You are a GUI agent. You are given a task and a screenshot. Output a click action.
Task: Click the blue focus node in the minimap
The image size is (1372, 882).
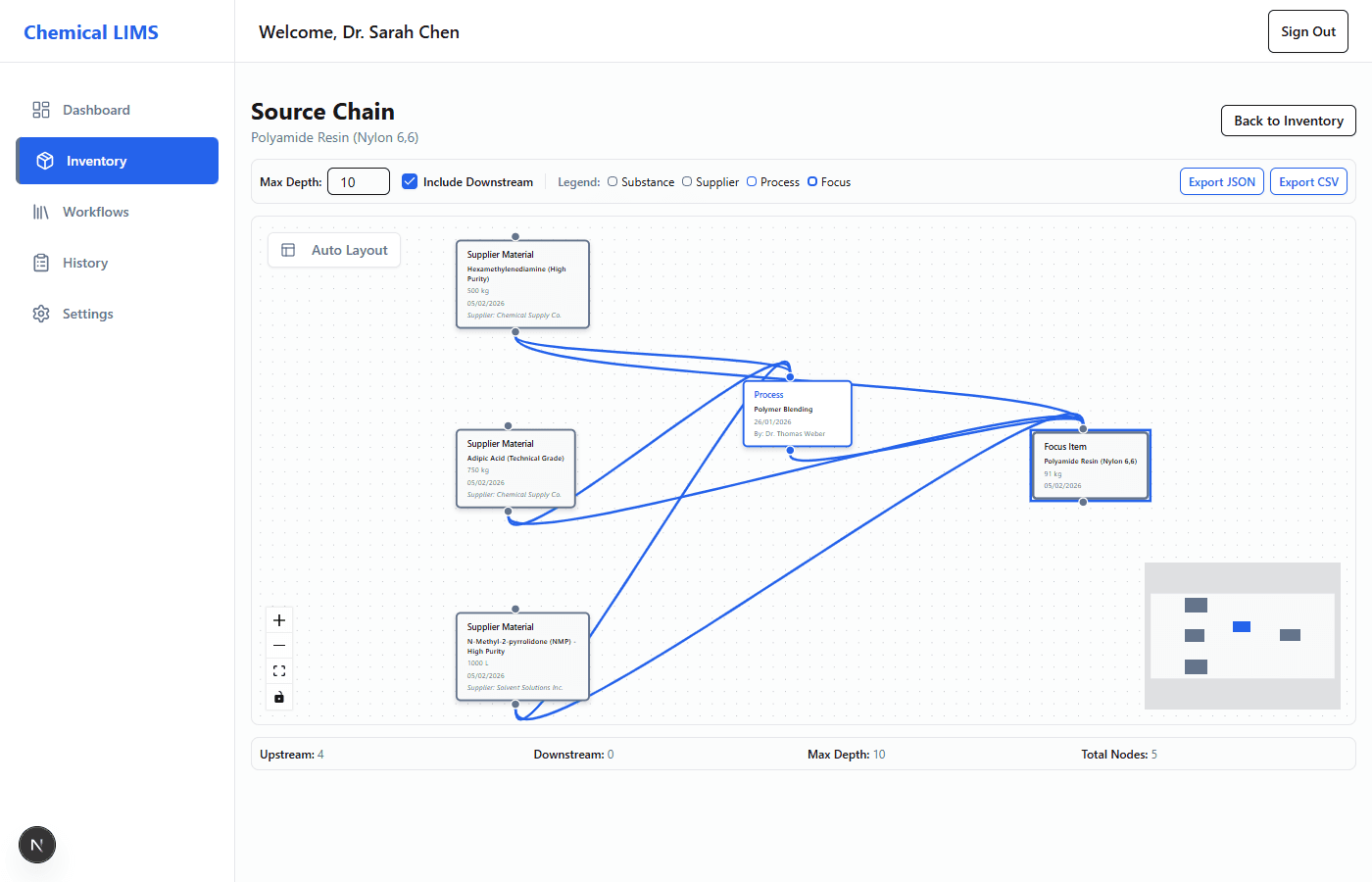click(1241, 625)
